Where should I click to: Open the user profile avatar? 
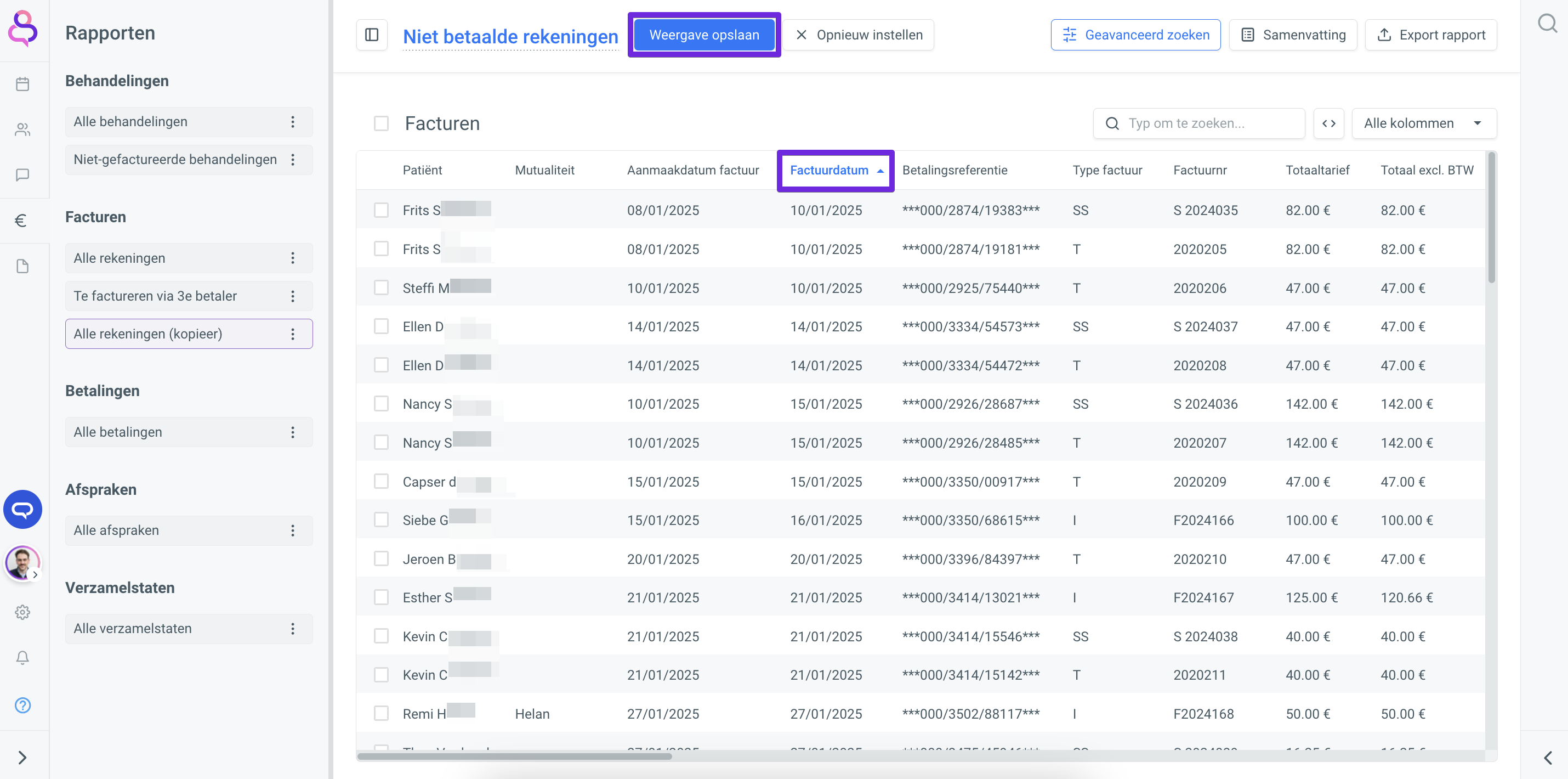22,562
